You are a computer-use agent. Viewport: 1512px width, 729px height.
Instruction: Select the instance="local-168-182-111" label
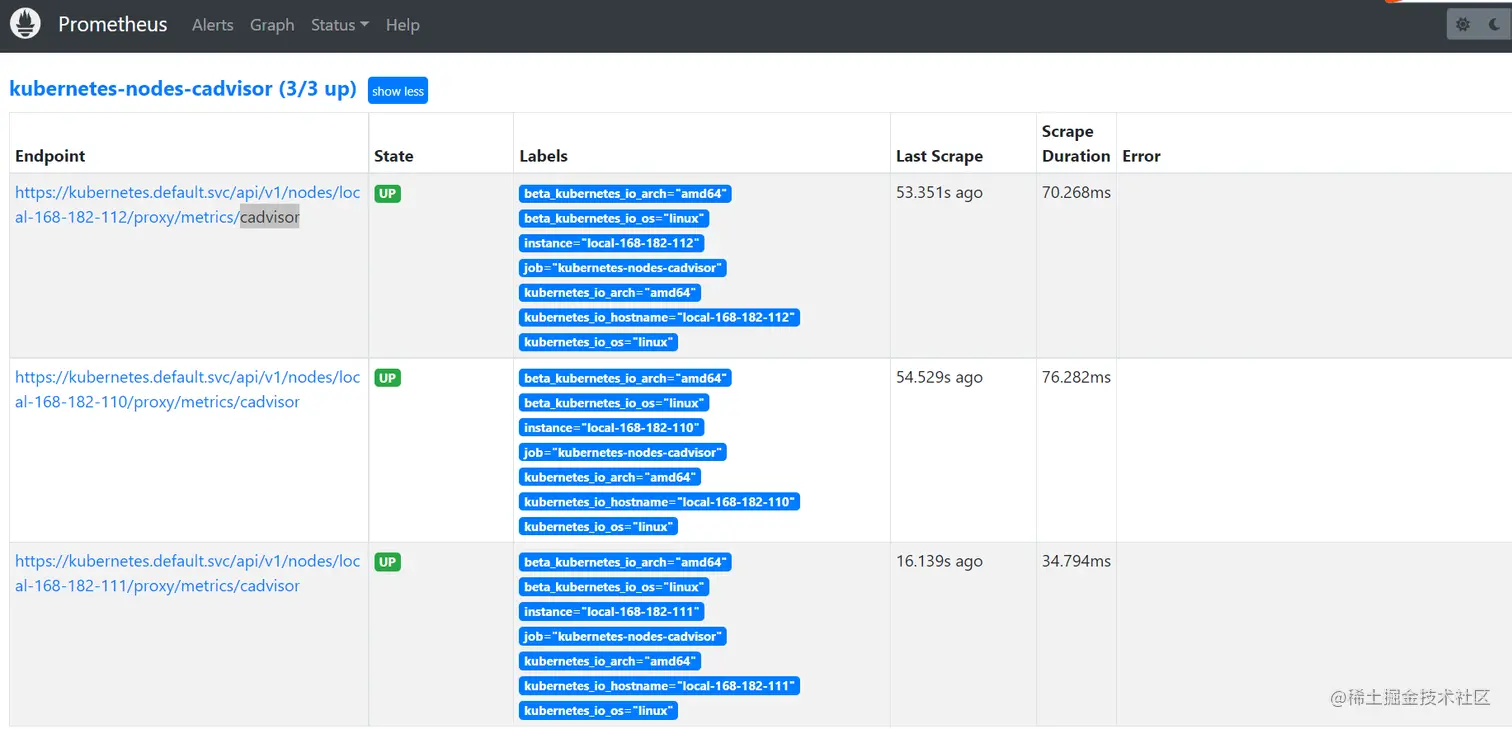(x=612, y=611)
